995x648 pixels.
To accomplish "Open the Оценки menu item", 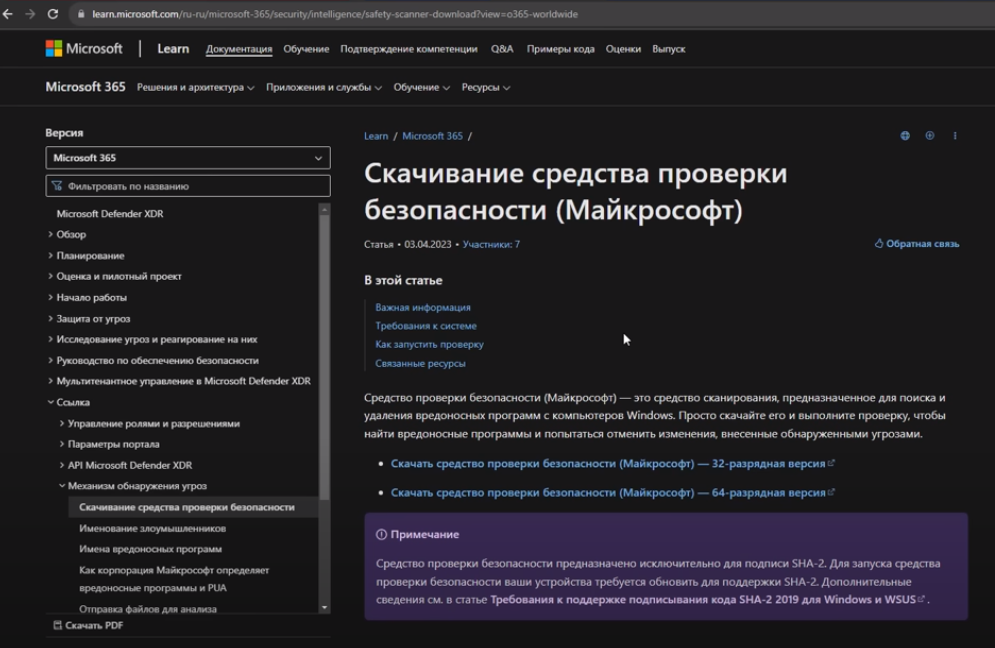I will pyautogui.click(x=623, y=49).
